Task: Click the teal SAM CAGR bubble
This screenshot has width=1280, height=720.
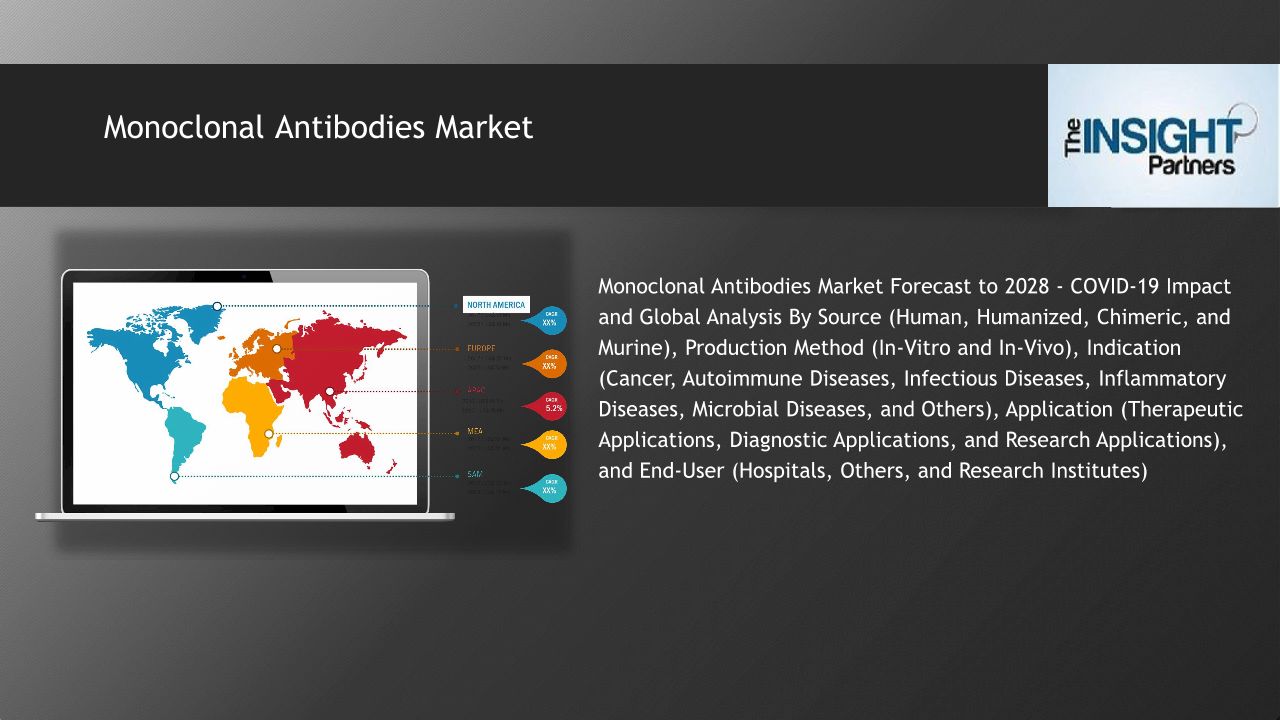Action: tap(550, 488)
